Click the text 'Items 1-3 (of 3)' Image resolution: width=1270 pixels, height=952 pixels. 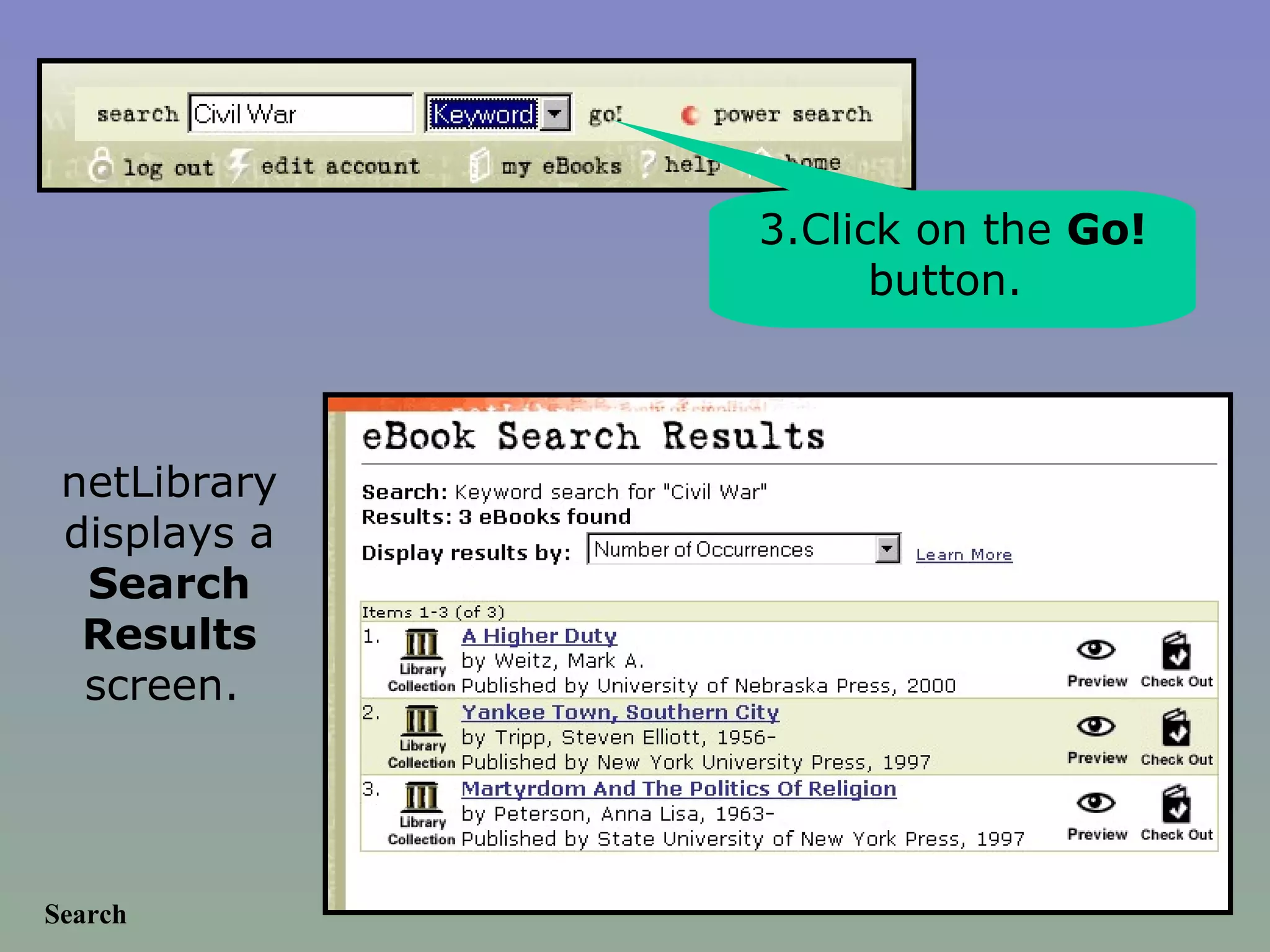point(433,612)
